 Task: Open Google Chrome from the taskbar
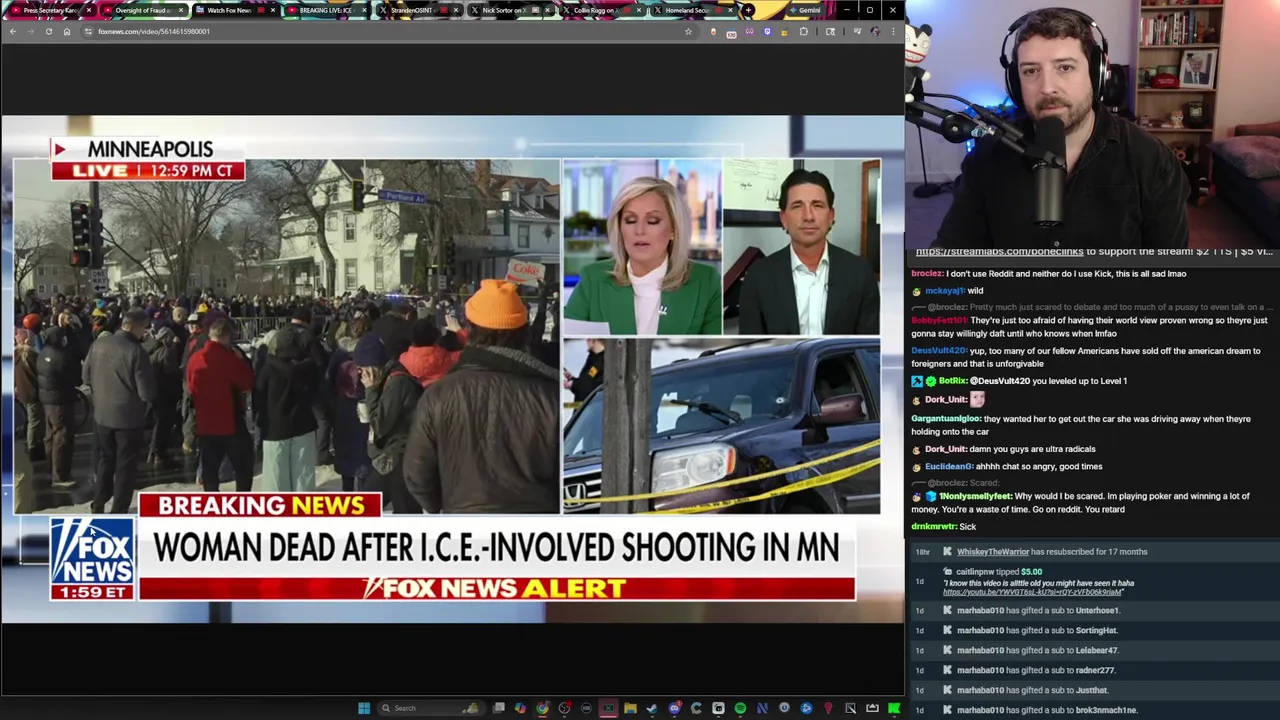click(542, 708)
